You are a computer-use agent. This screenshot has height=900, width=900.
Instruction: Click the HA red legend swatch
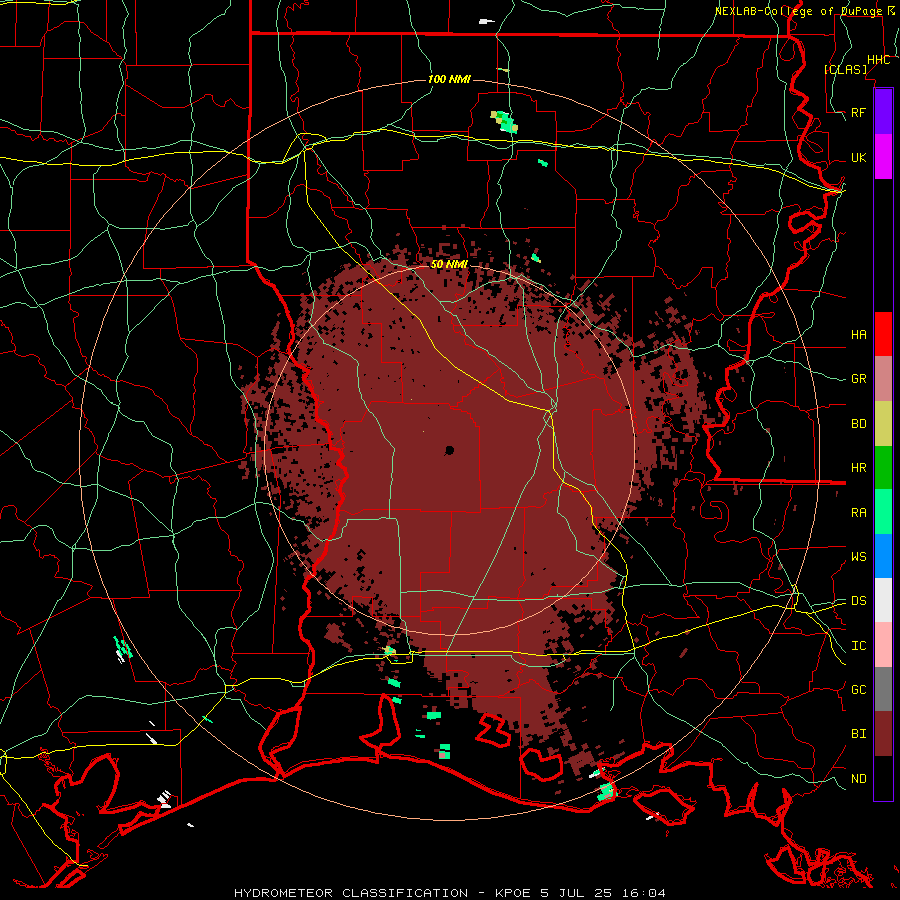pos(883,334)
